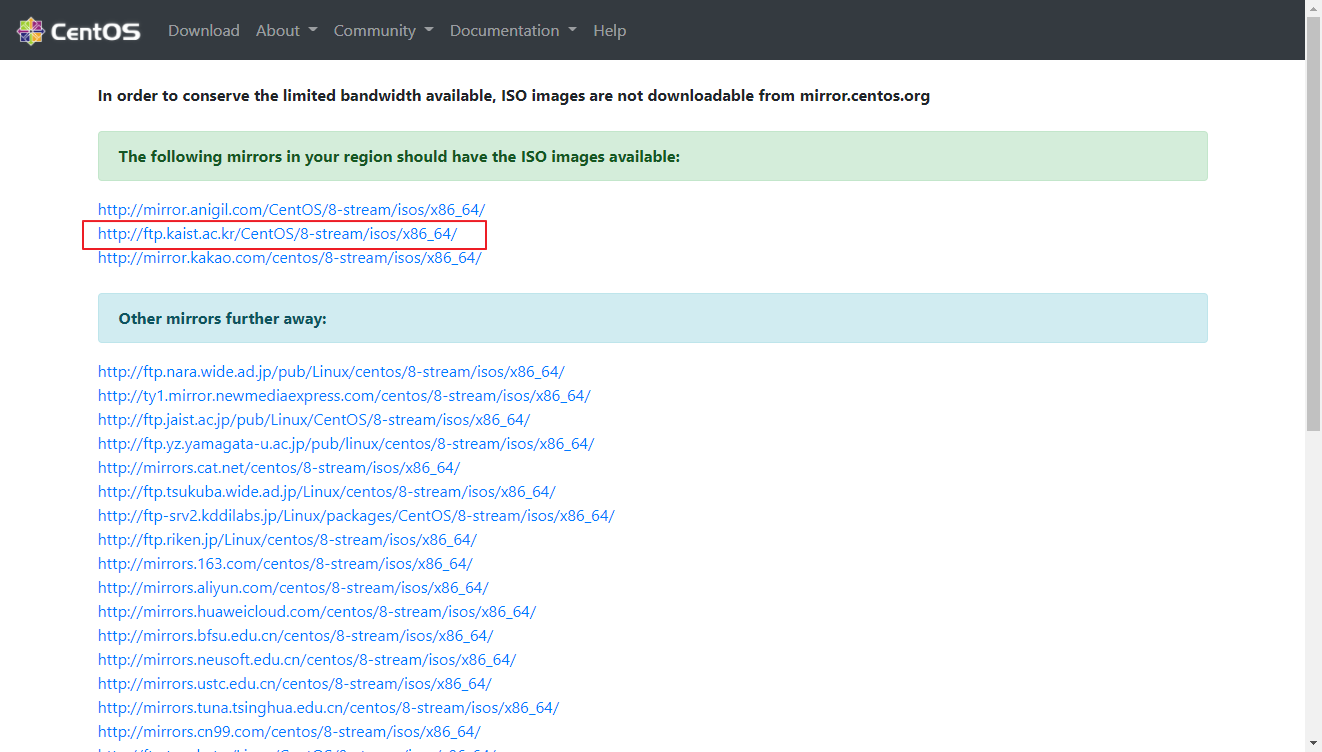This screenshot has width=1322, height=752.
Task: Click the CentOS logo in the navbar
Action: tap(79, 31)
